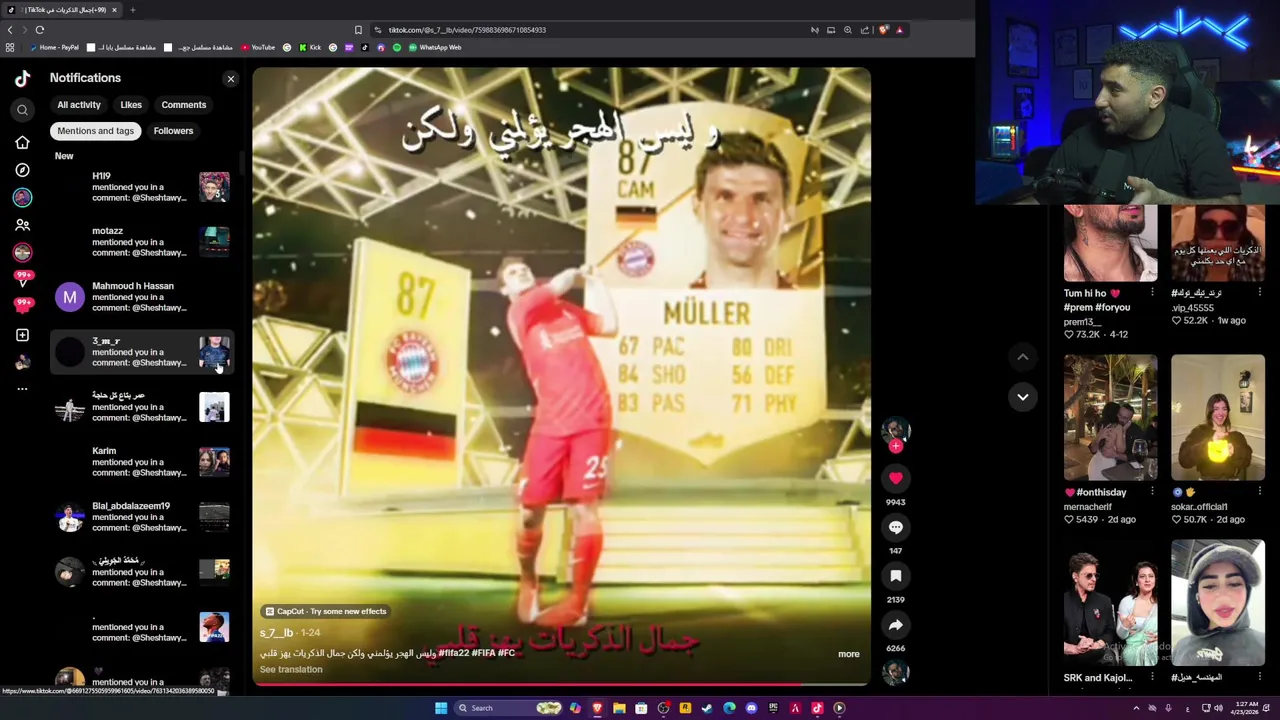This screenshot has width=1280, height=720.
Task: Go to next video with down chevron
Action: (1022, 397)
